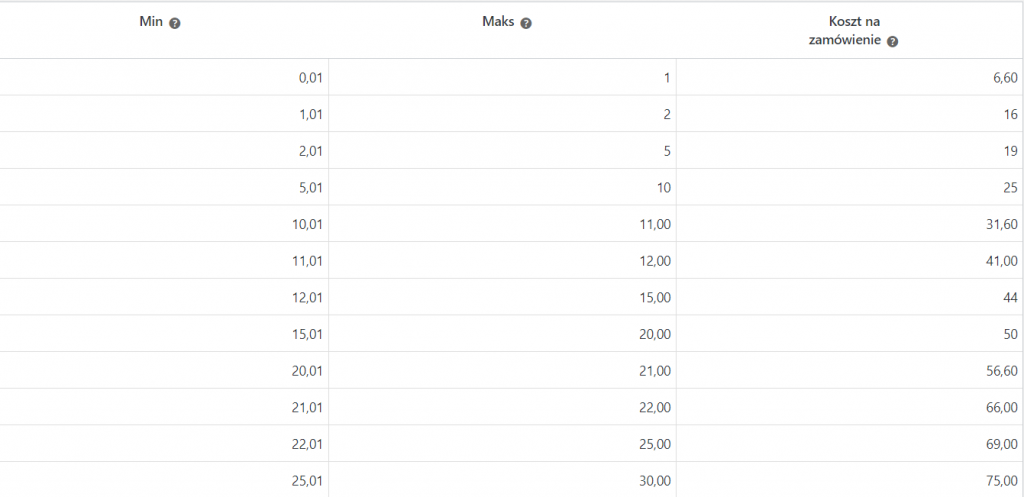1024x497 pixels.
Task: Select the Min cell with 1,01
Action: click(164, 114)
